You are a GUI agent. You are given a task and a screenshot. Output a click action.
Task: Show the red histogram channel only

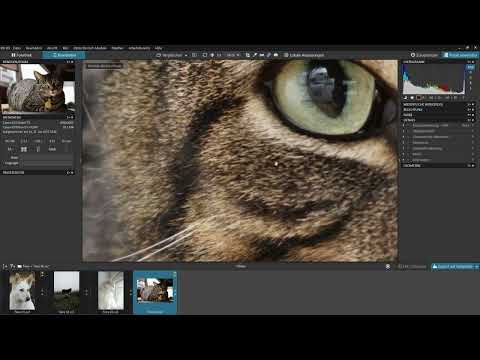tap(470, 72)
